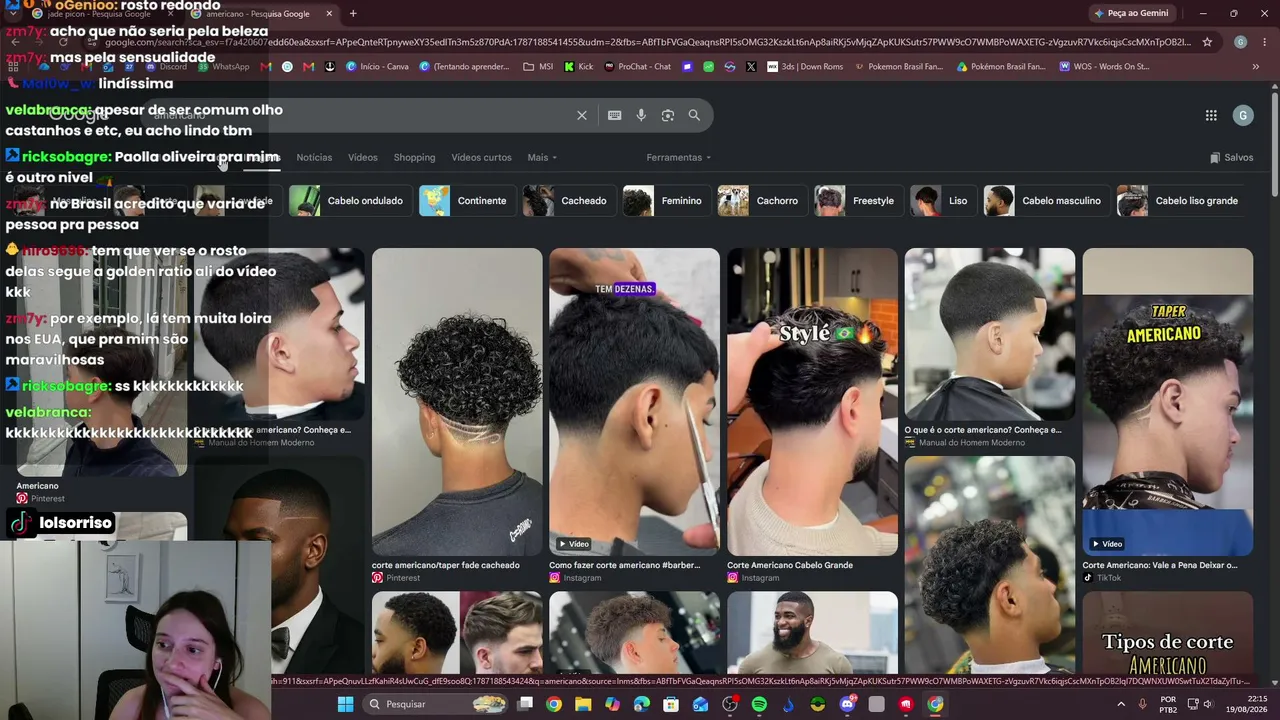
Task: Open the MSI bookmarks folder
Action: tap(538, 67)
